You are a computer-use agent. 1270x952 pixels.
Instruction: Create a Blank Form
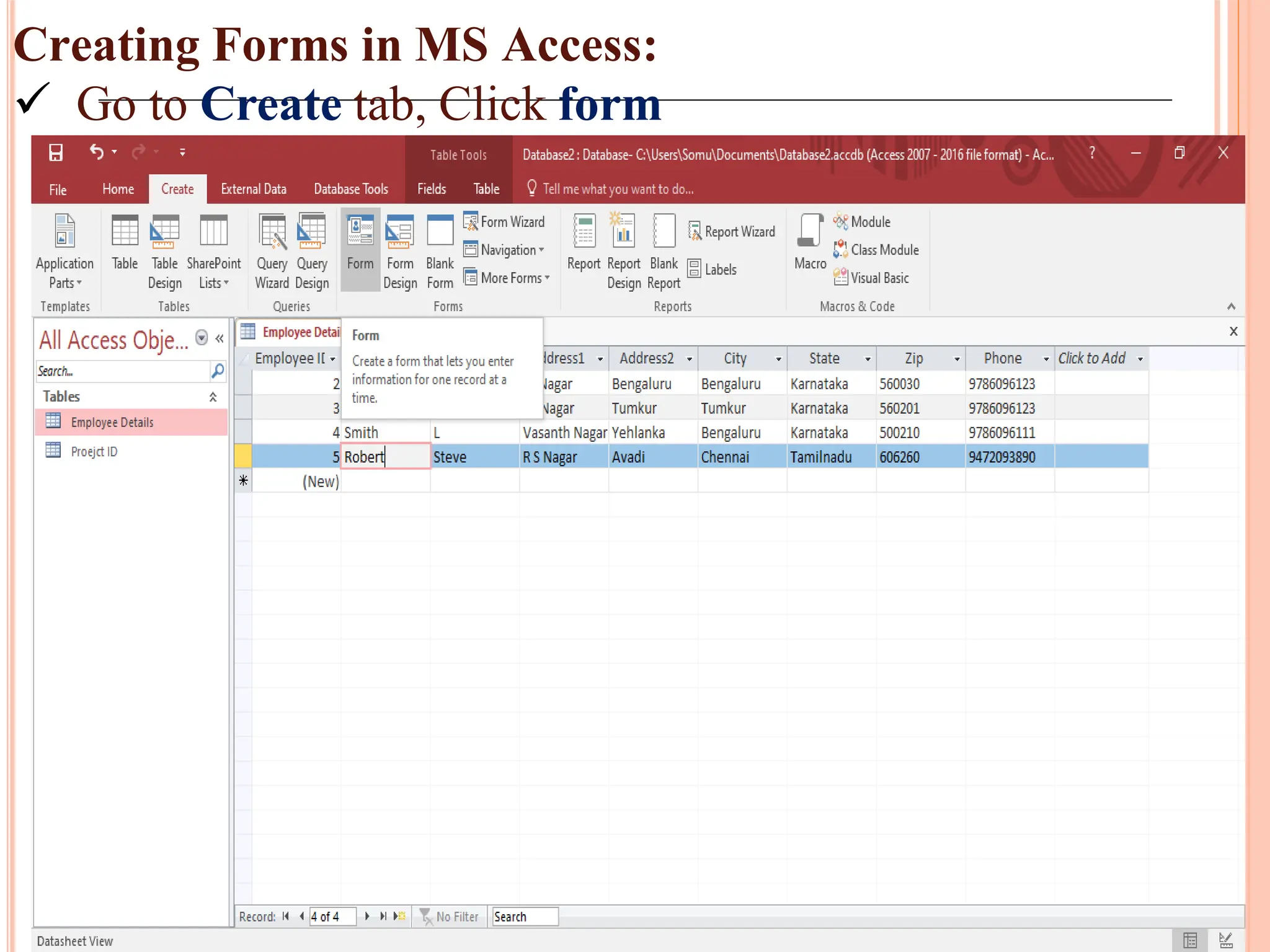coord(440,252)
